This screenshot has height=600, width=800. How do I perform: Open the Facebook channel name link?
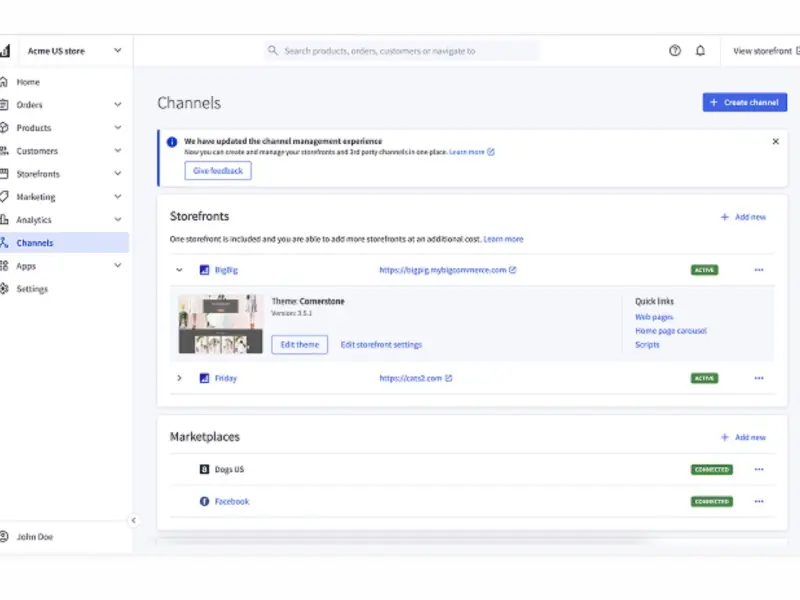232,502
